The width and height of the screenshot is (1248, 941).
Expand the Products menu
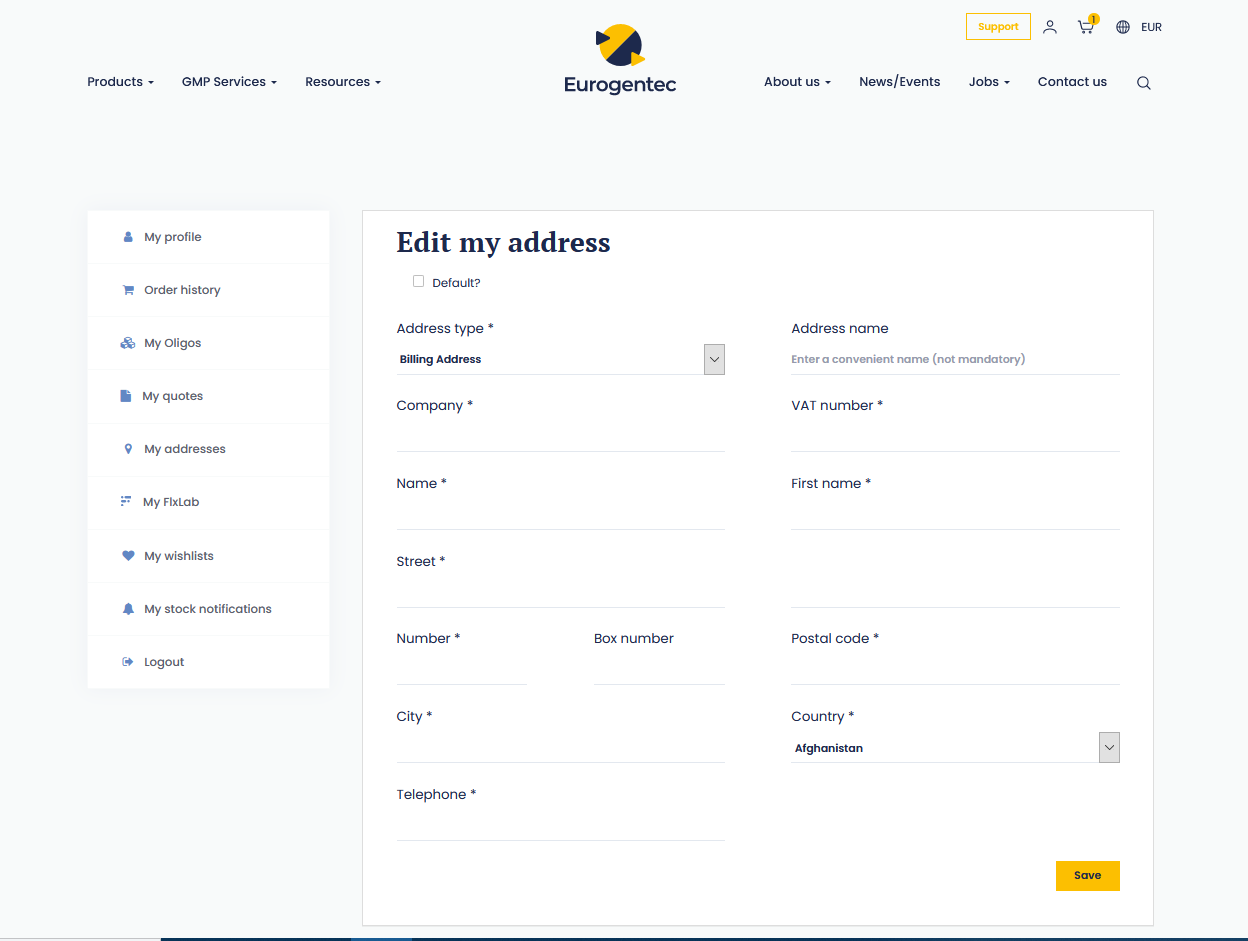point(120,82)
